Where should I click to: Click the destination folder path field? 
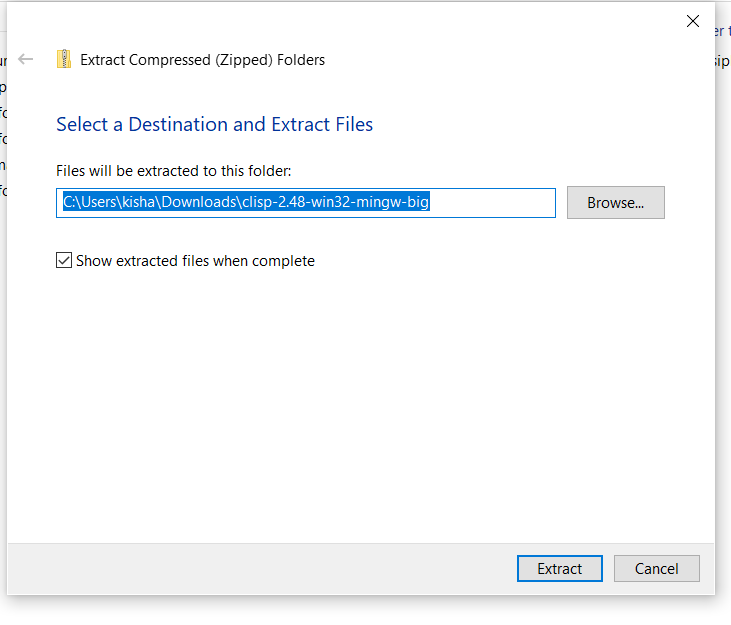click(305, 203)
